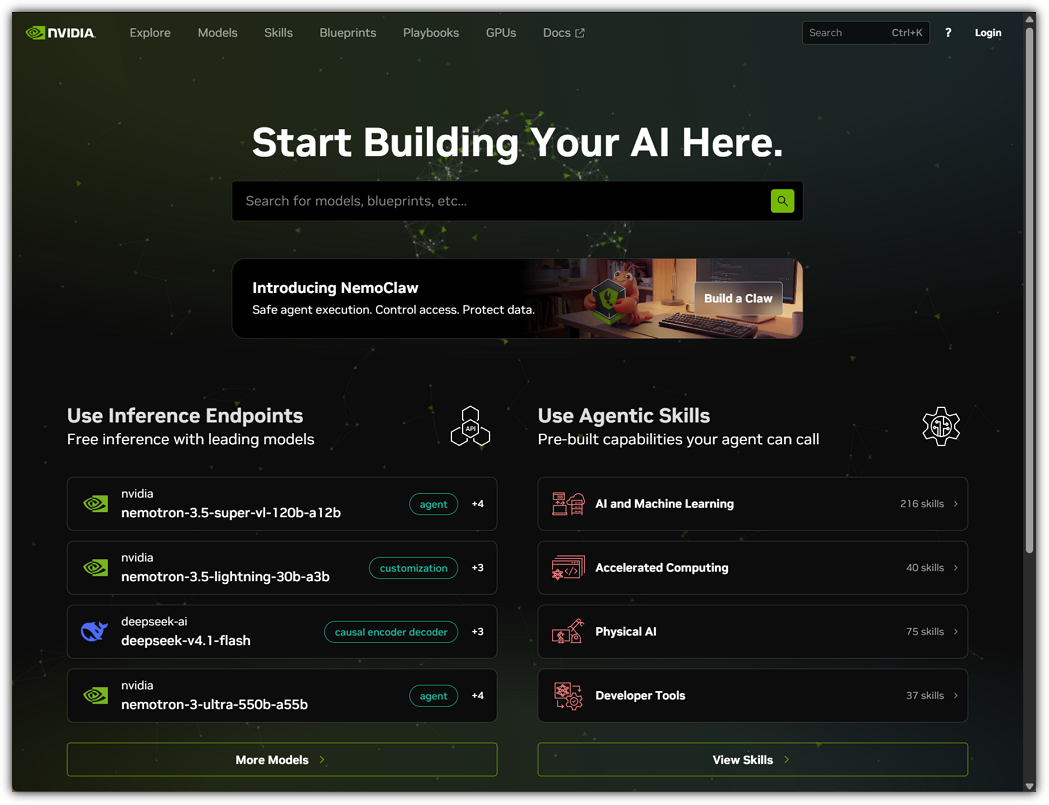
Task: Expand AI and Machine Learning chevron
Action: pyautogui.click(x=955, y=504)
